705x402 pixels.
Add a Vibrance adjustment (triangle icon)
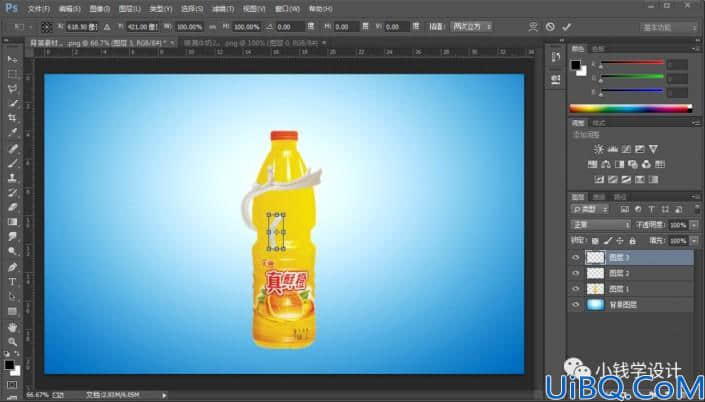click(x=653, y=149)
